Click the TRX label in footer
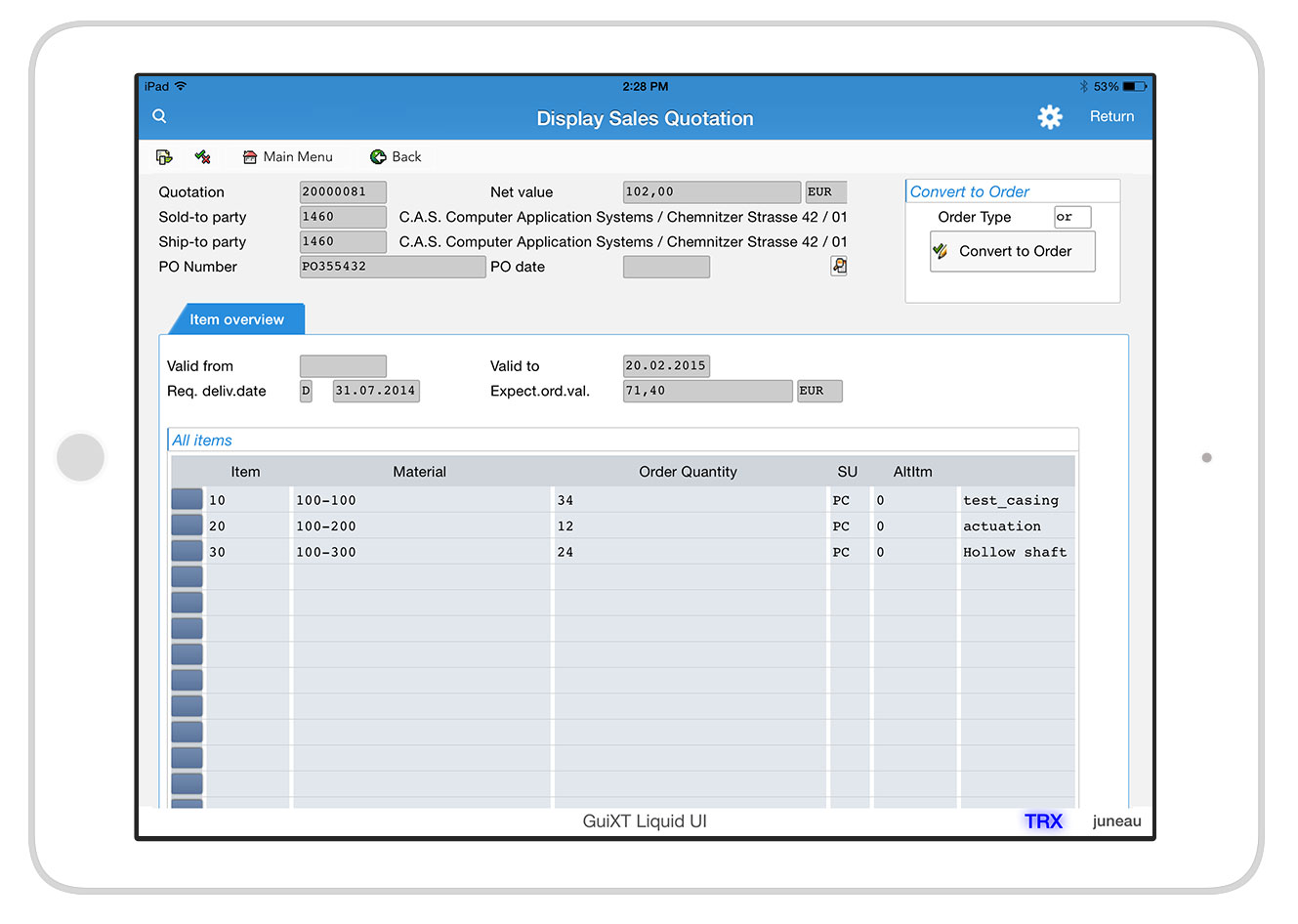The width and height of the screenshot is (1298, 924). pos(1042,821)
